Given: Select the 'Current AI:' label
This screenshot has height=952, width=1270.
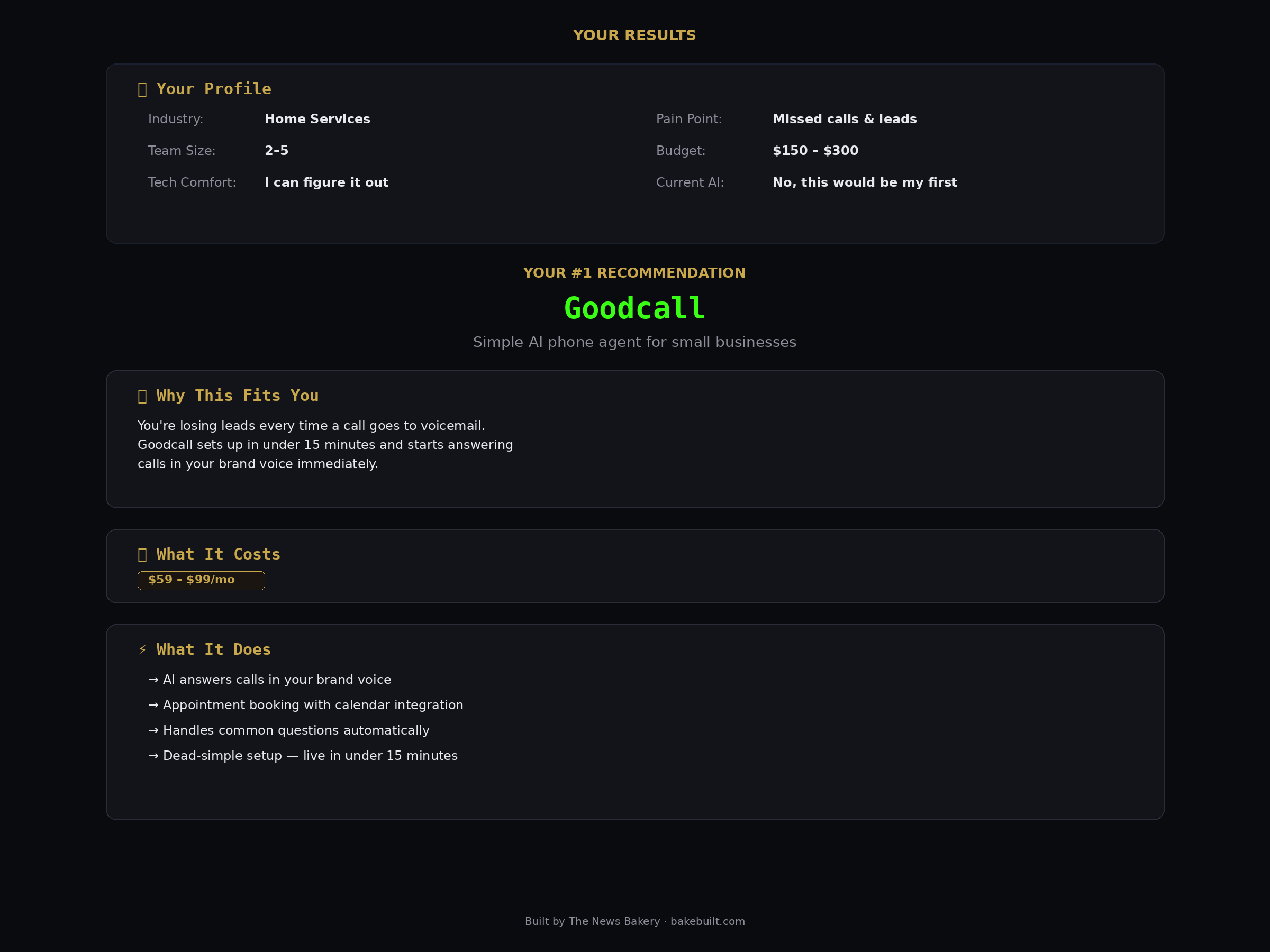Looking at the screenshot, I should tap(690, 182).
